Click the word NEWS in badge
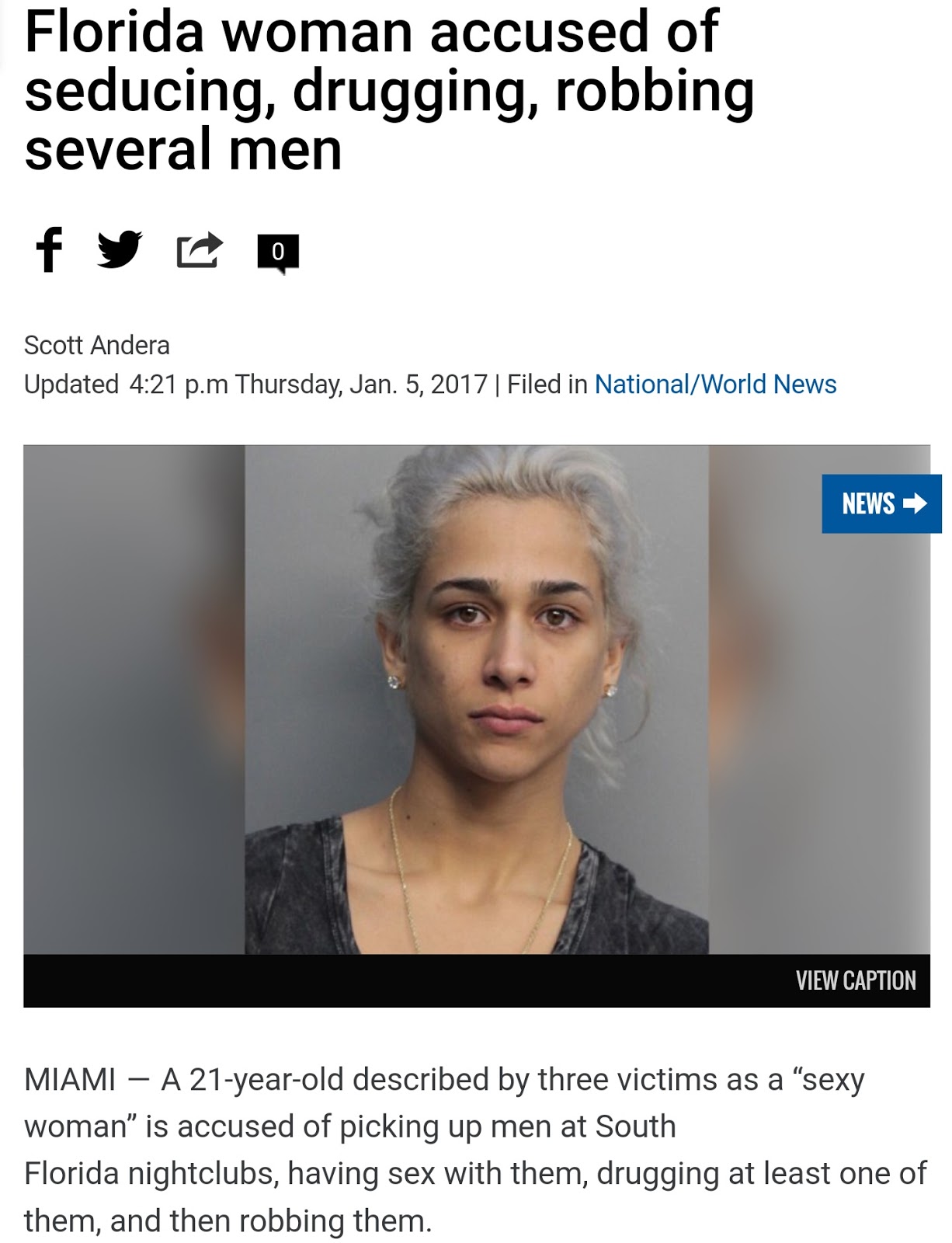 (868, 503)
